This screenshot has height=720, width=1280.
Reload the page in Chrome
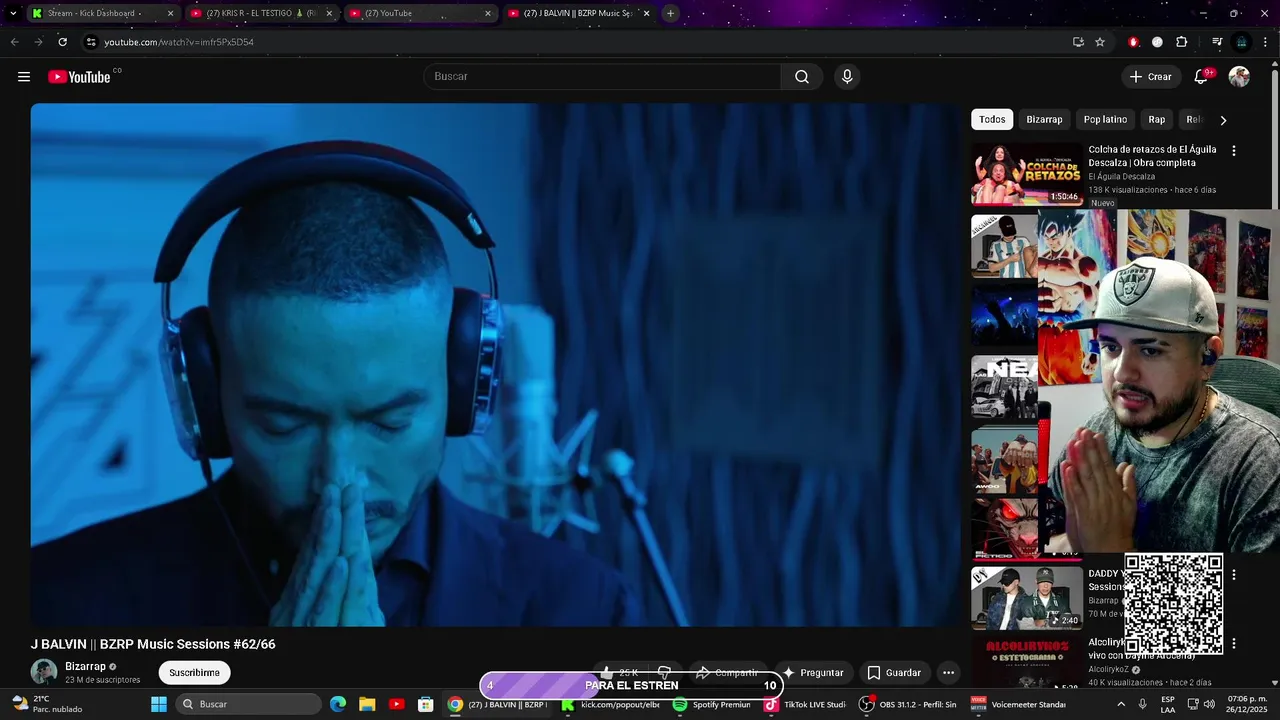coord(62,42)
